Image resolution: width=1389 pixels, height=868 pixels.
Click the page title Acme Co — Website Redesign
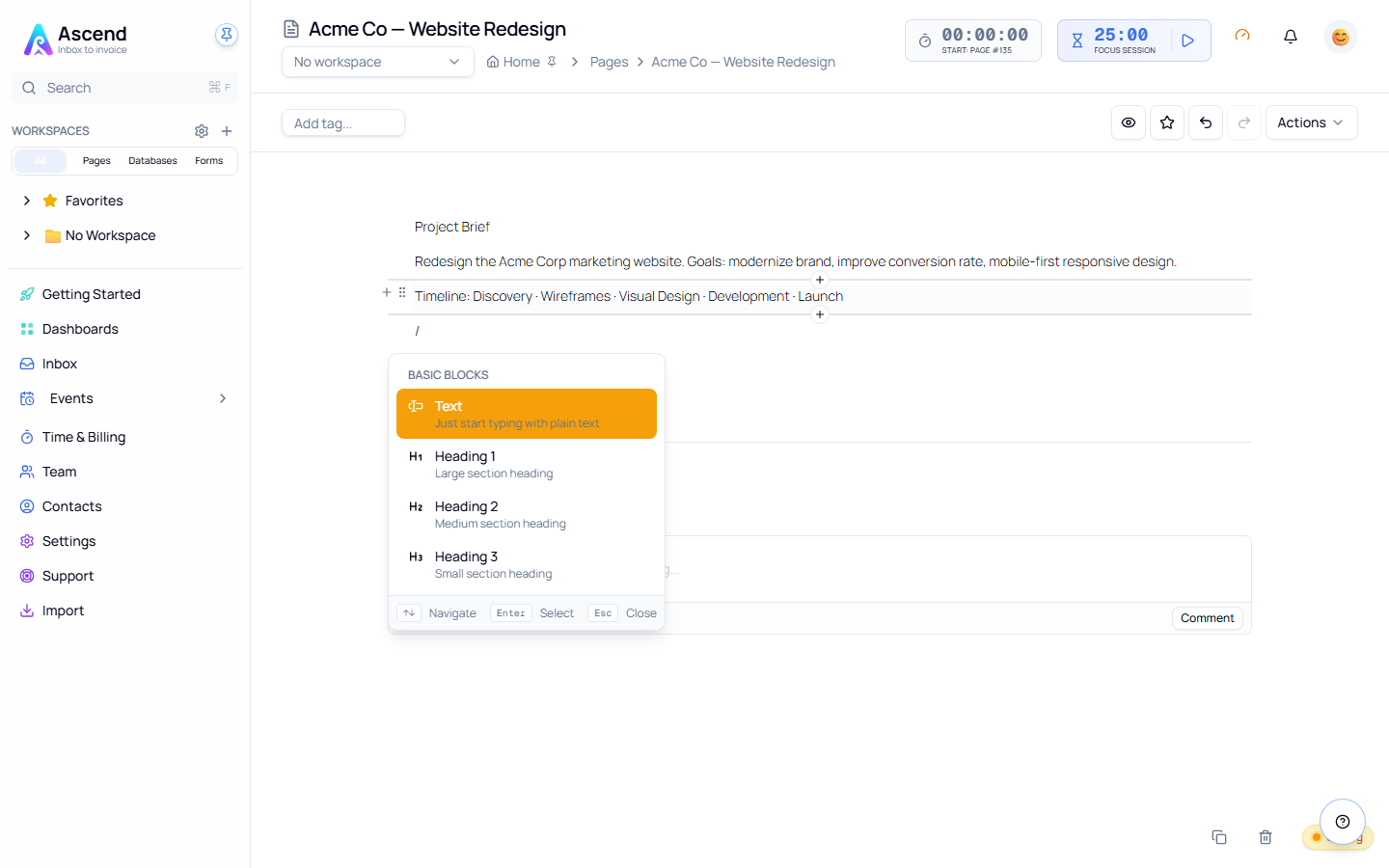437,29
